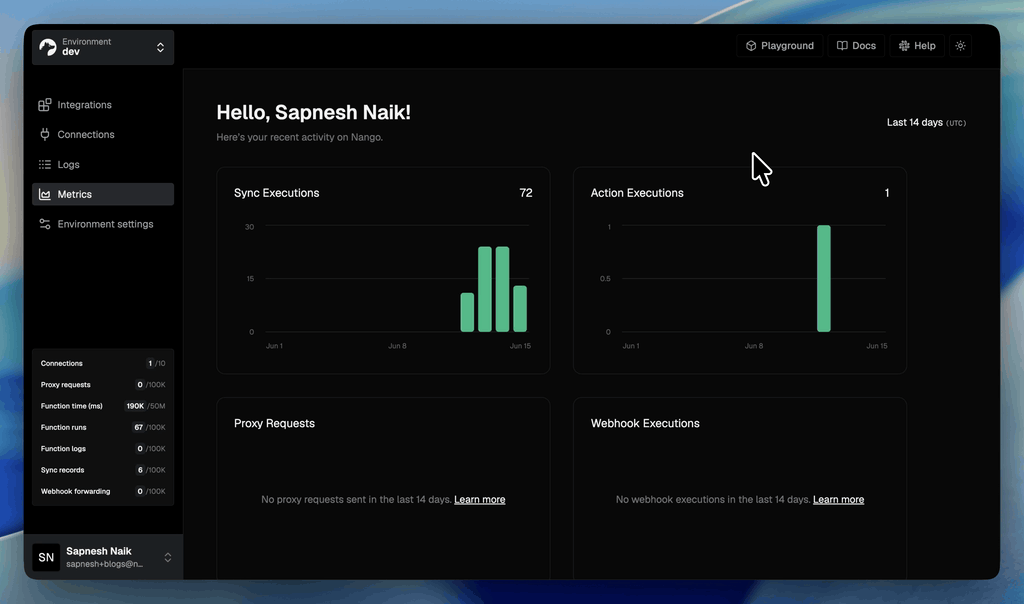Click the Sync Executions title
1024x604 pixels.
[276, 193]
